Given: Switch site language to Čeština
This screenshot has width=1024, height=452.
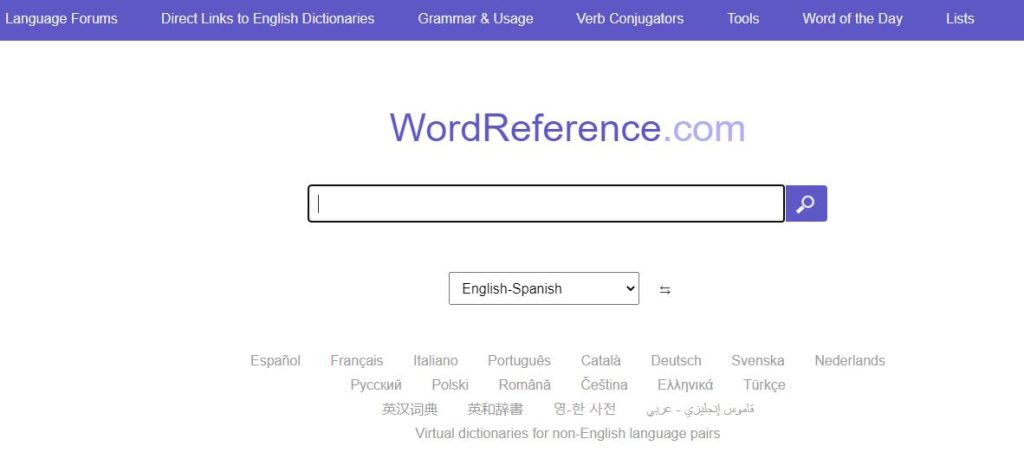Looking at the screenshot, I should (x=604, y=385).
